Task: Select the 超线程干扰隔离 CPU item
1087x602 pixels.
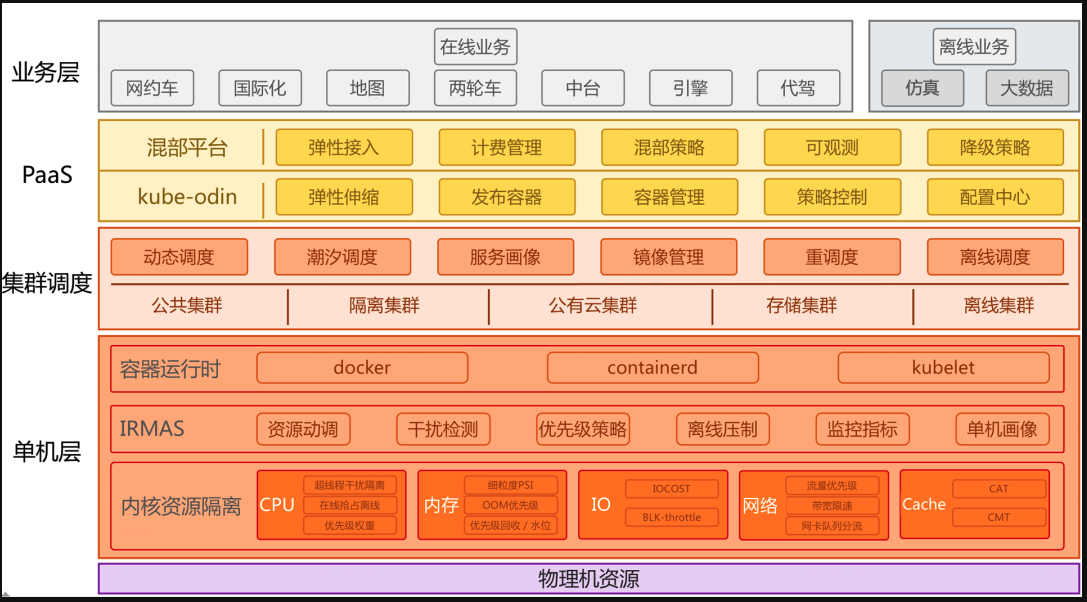Action: [349, 485]
